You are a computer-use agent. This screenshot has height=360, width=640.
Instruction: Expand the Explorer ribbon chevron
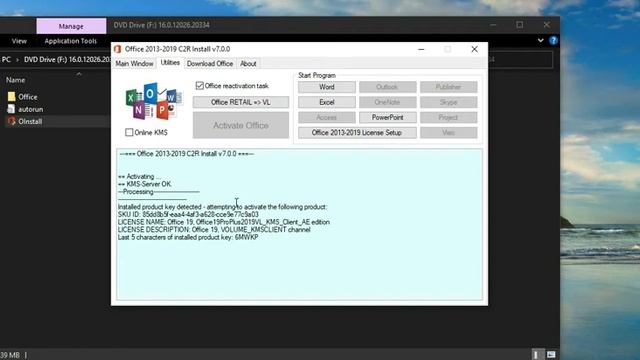pos(540,40)
